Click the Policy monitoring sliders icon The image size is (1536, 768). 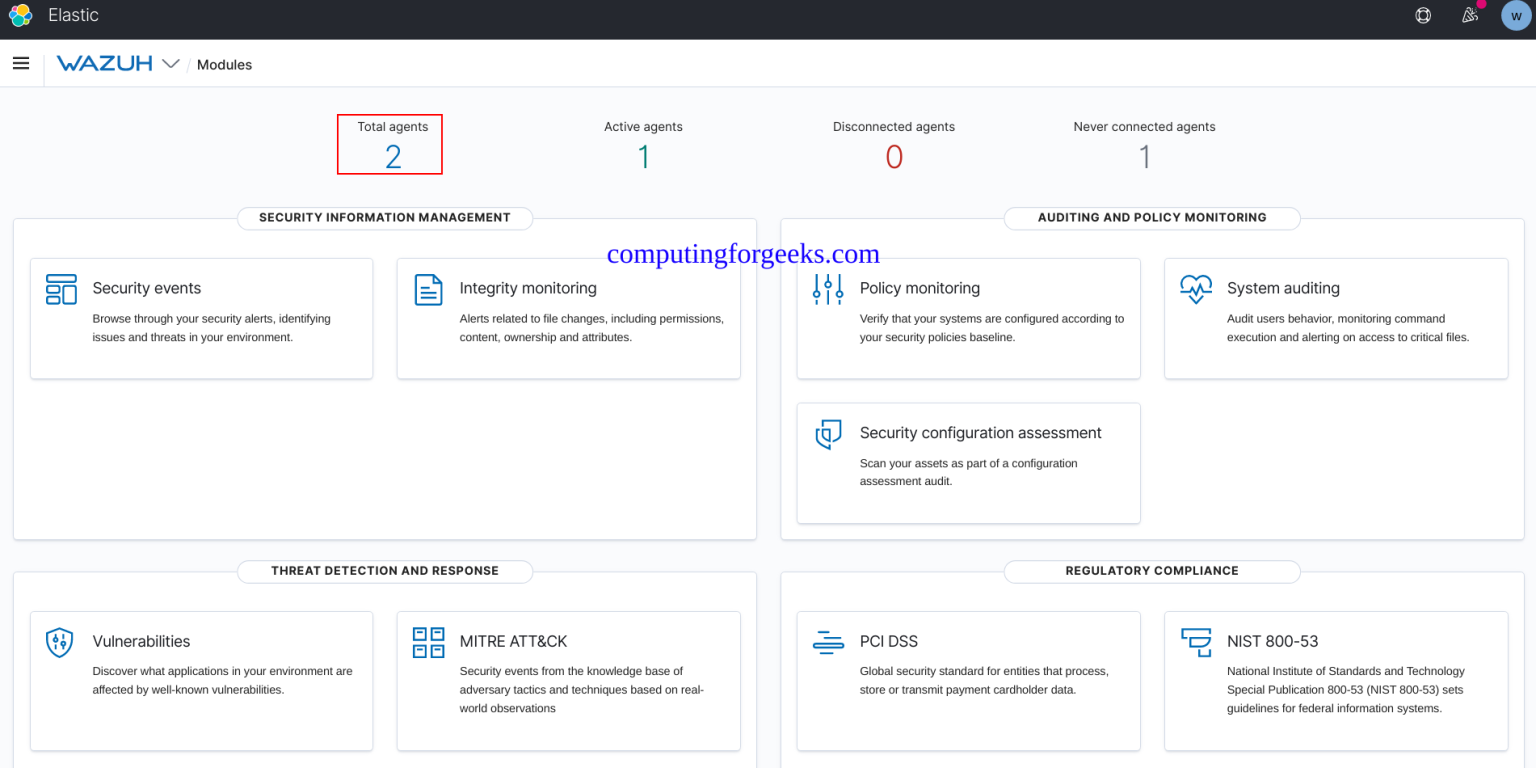pyautogui.click(x=827, y=289)
